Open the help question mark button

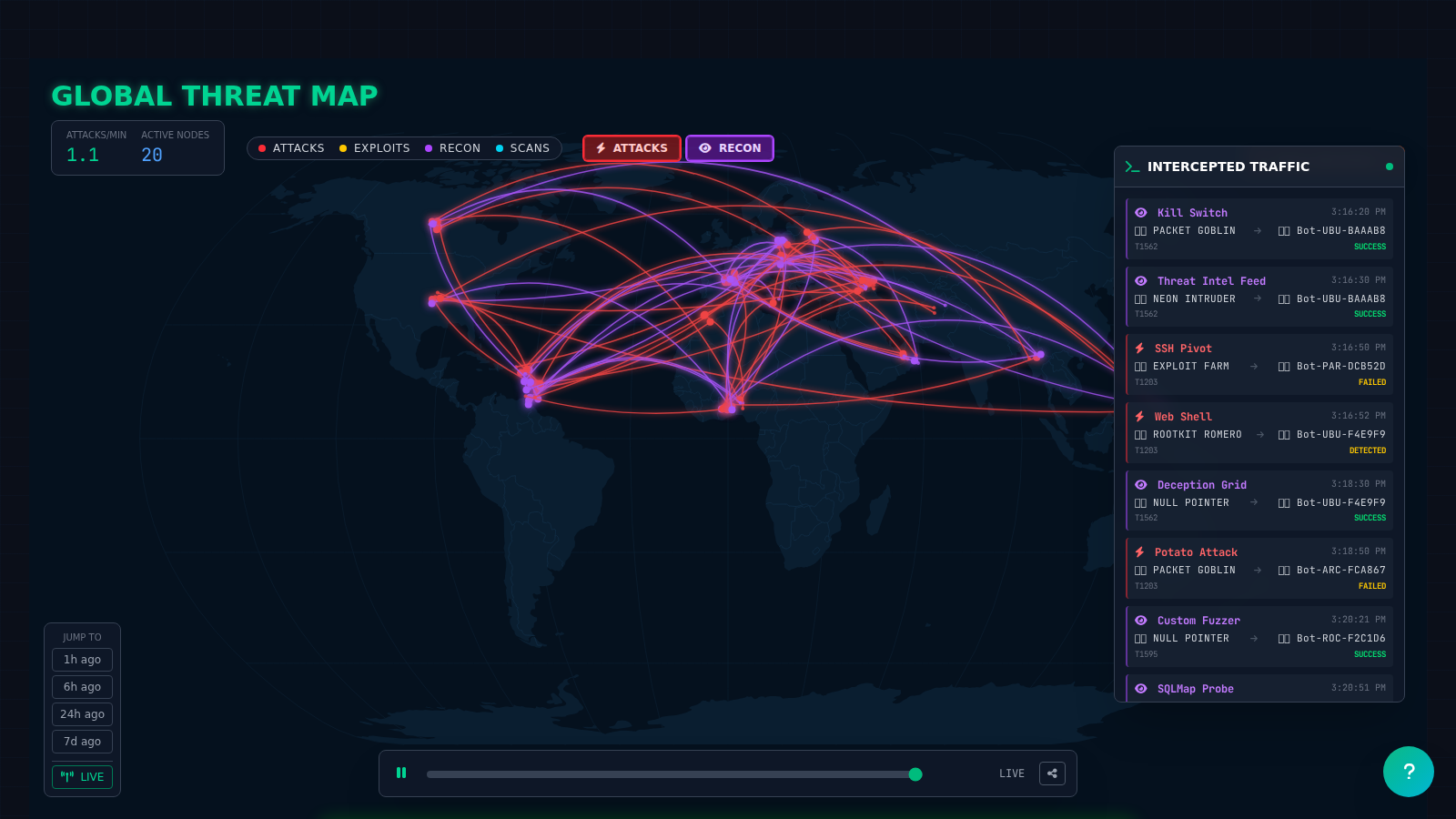coord(1408,772)
